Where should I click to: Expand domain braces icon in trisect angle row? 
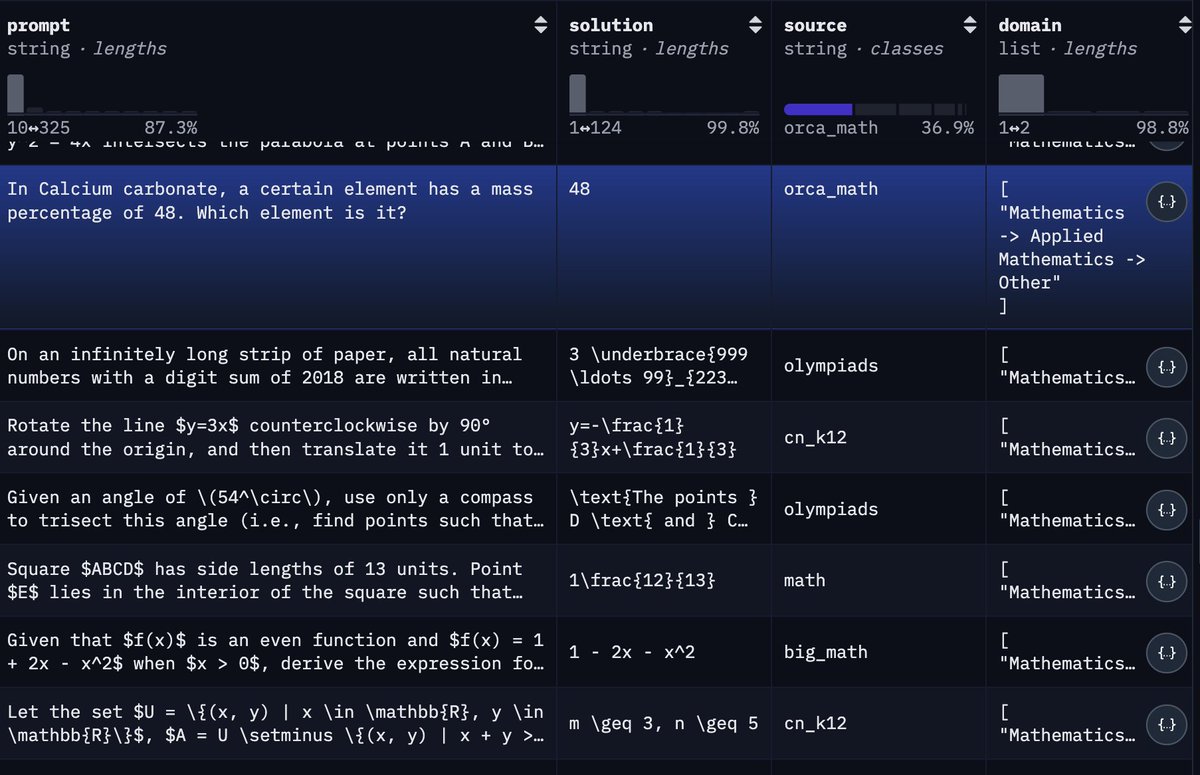(x=1165, y=510)
